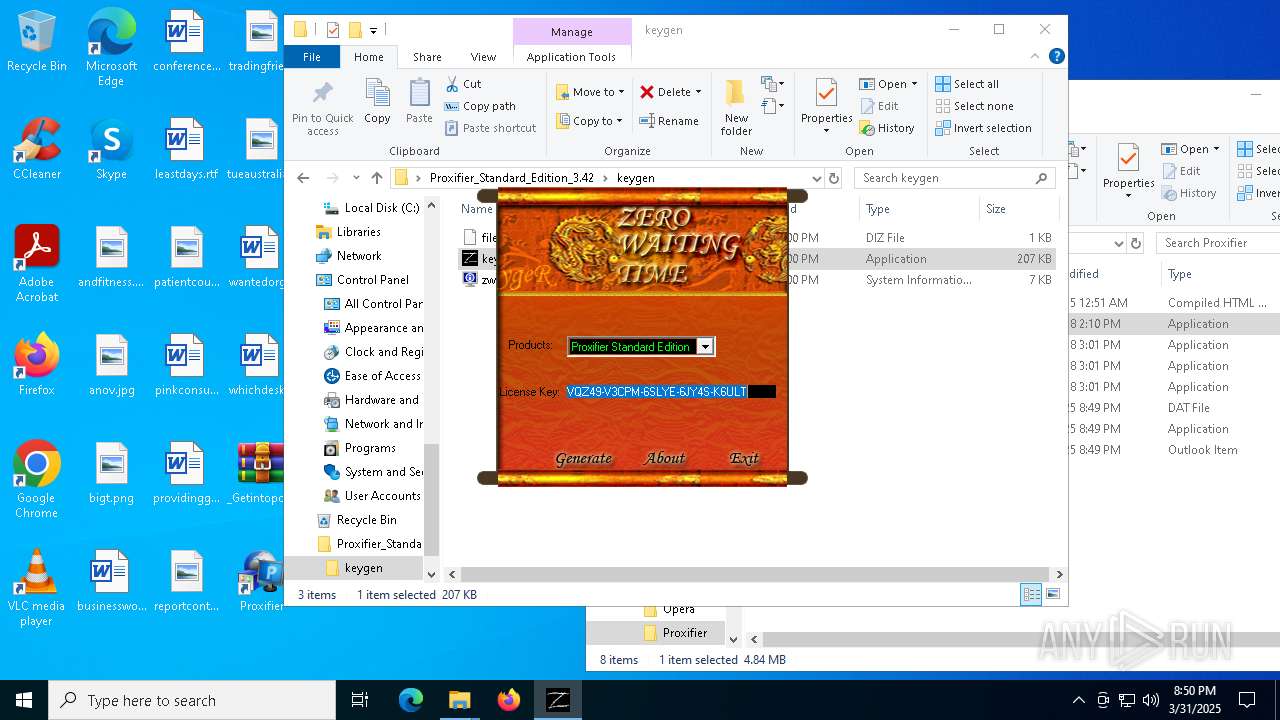Switch to the Home tab
Image resolution: width=1280 pixels, height=720 pixels.
click(x=369, y=57)
